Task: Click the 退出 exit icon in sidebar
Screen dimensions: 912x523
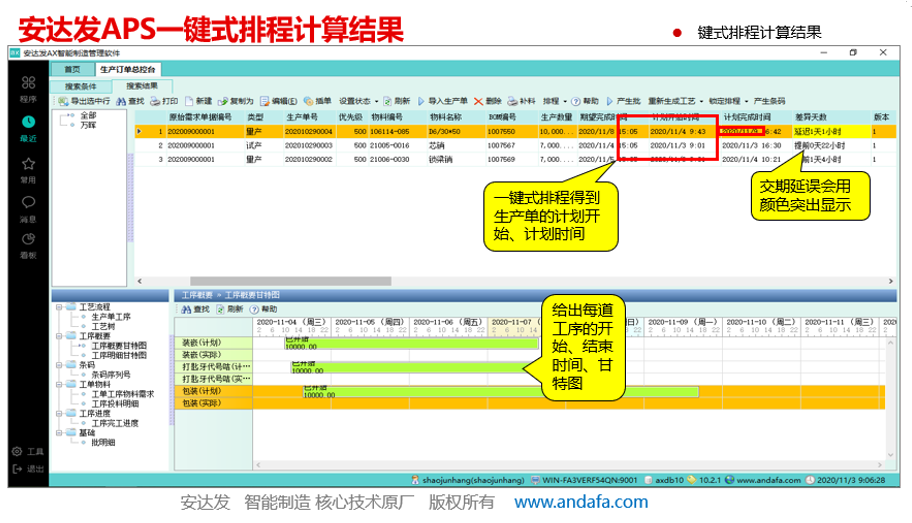Action: (x=17, y=469)
